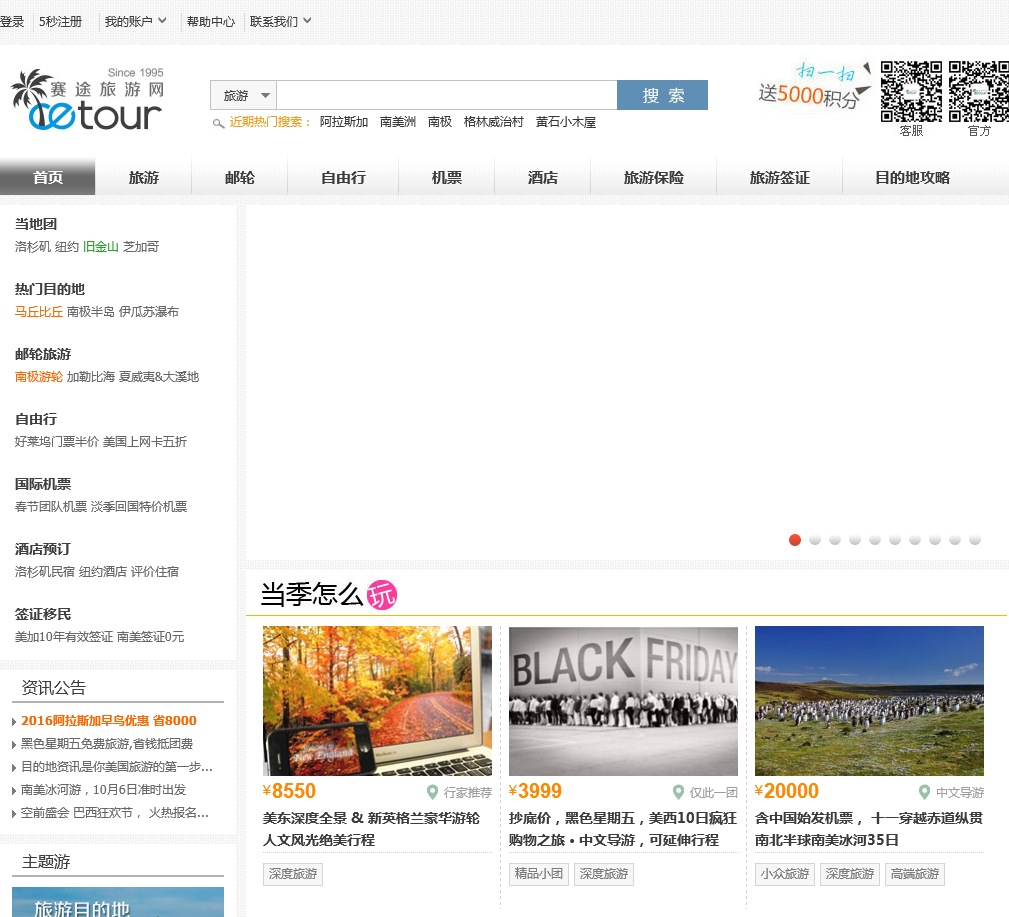Select the first red carousel dot
Screen dimensions: 1009x917
point(795,540)
